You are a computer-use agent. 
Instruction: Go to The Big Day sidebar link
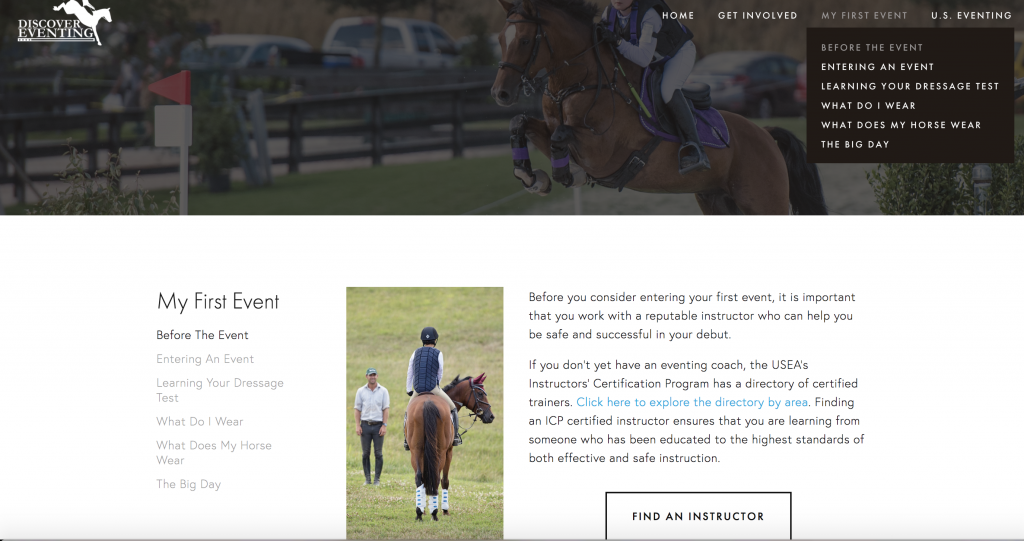tap(188, 484)
